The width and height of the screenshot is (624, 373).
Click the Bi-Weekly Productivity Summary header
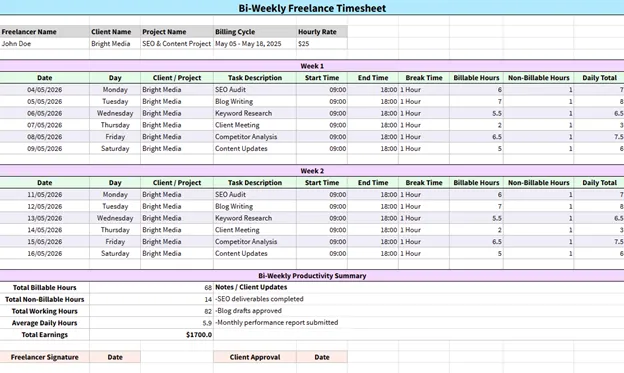click(312, 275)
